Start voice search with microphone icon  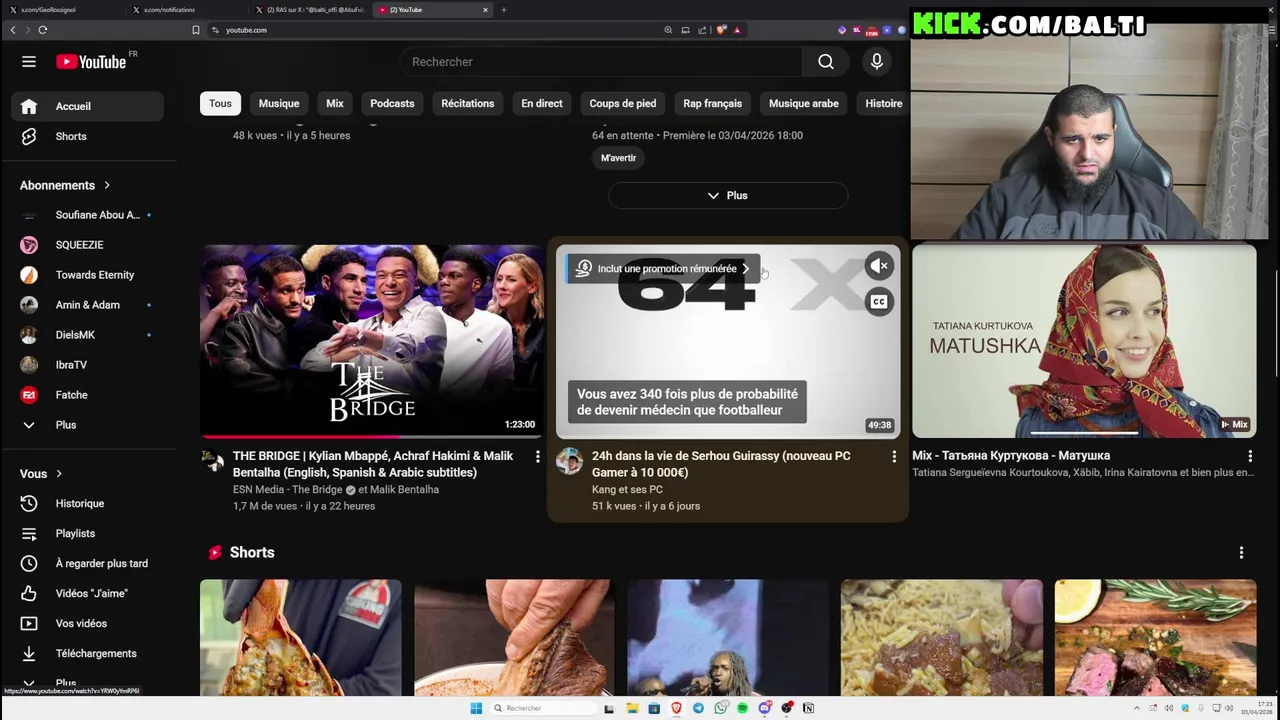(877, 62)
